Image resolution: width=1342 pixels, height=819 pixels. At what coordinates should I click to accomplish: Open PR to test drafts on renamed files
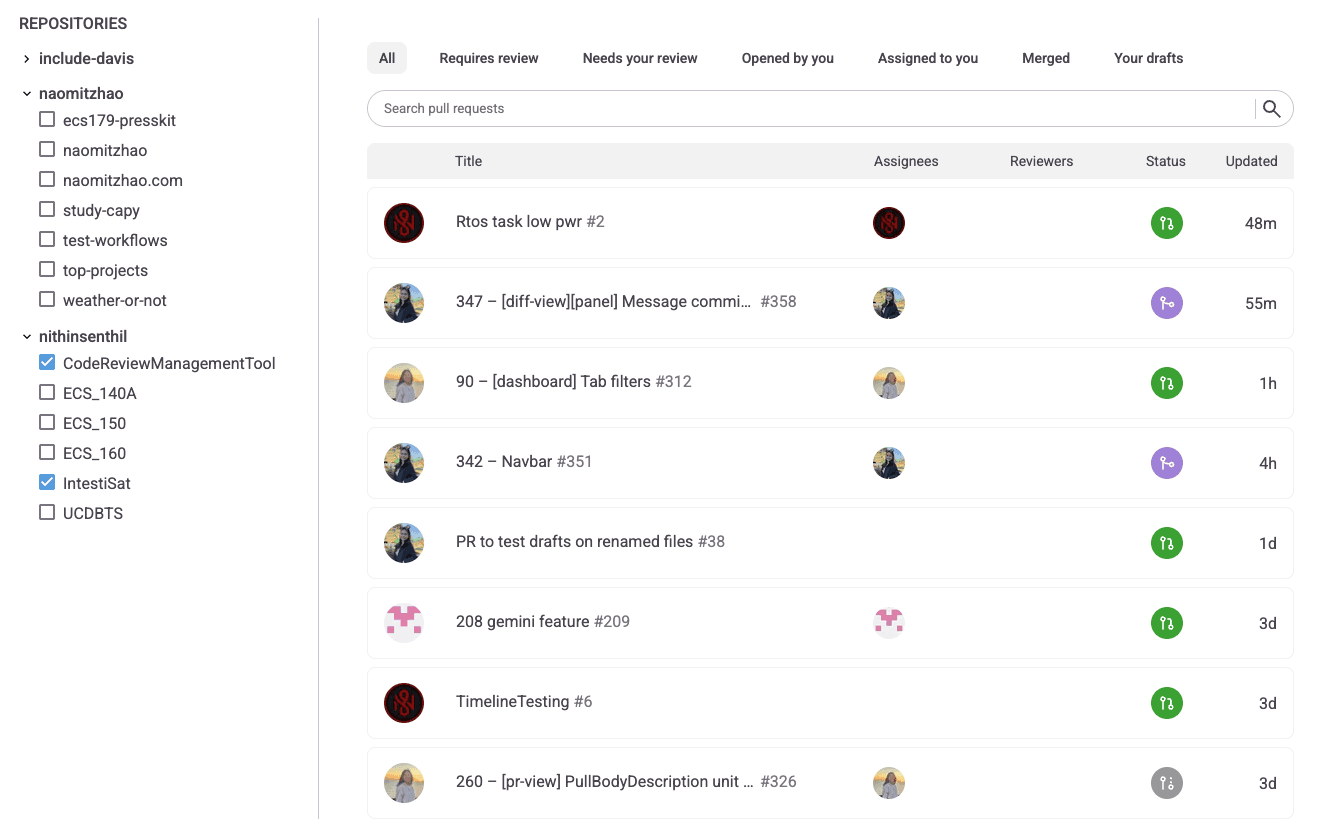tap(590, 542)
